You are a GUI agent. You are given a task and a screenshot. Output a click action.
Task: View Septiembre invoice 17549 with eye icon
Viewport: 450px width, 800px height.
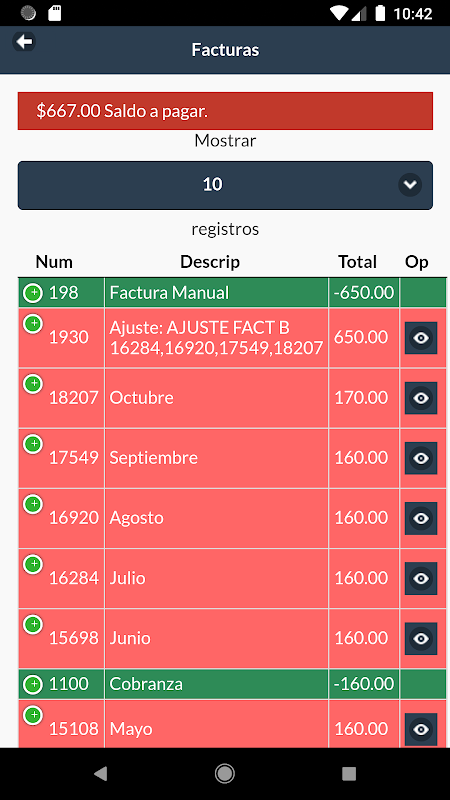coord(421,458)
